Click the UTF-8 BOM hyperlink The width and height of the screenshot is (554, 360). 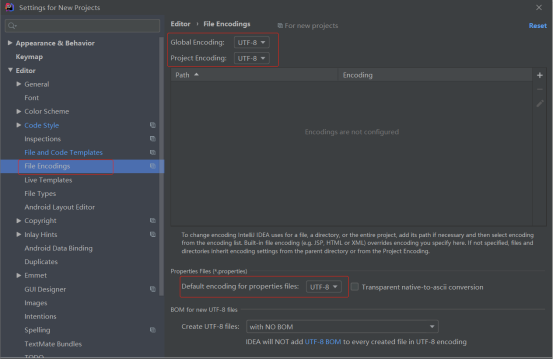(323, 342)
